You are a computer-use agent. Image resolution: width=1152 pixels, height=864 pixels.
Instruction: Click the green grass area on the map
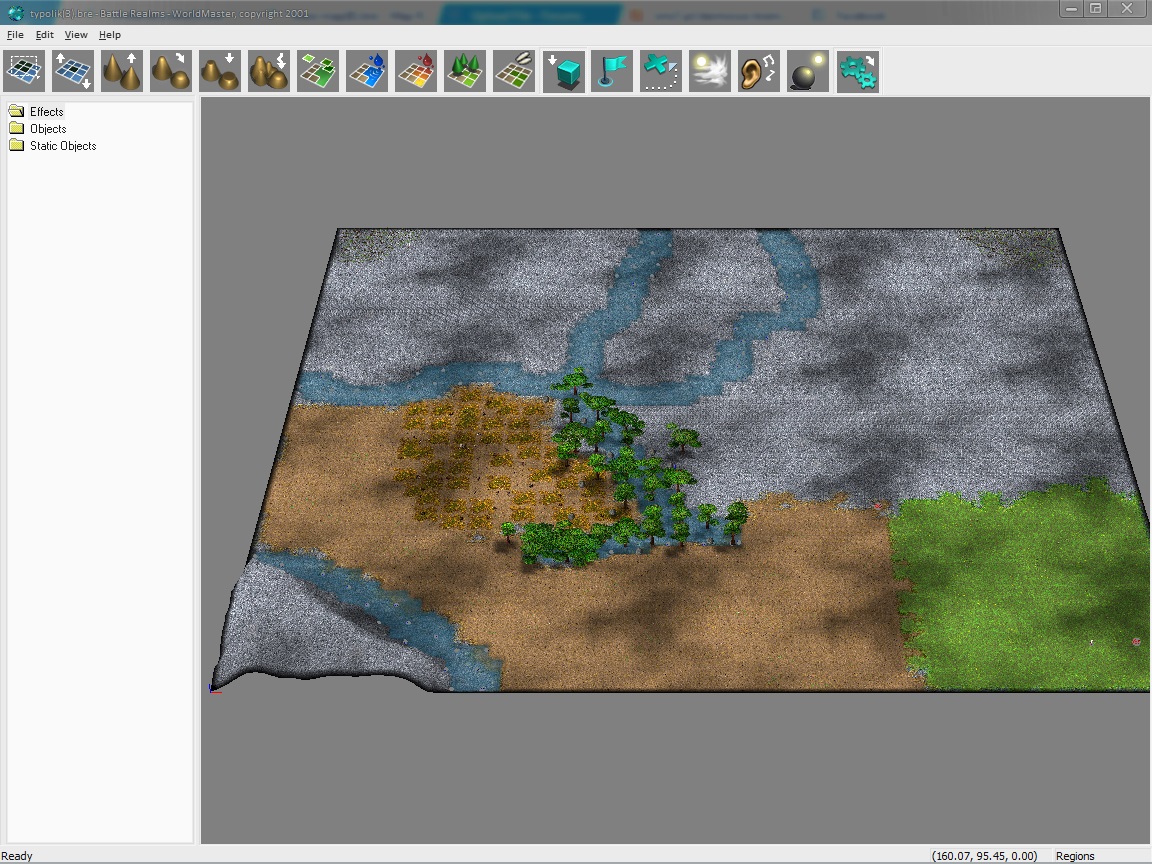coord(1021,588)
